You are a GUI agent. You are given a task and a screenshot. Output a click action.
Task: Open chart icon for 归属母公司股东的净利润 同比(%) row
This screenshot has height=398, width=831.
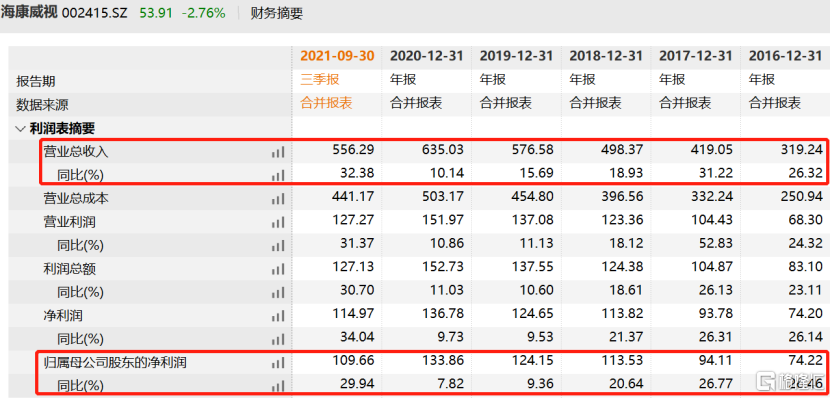coord(278,386)
